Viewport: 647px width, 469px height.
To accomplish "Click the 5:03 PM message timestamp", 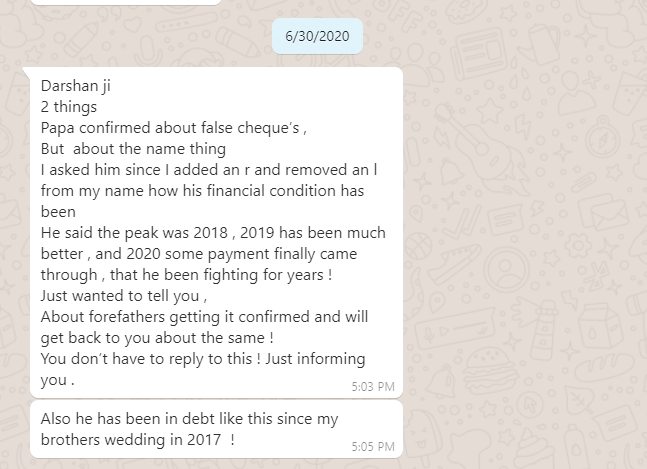I will pos(373,386).
